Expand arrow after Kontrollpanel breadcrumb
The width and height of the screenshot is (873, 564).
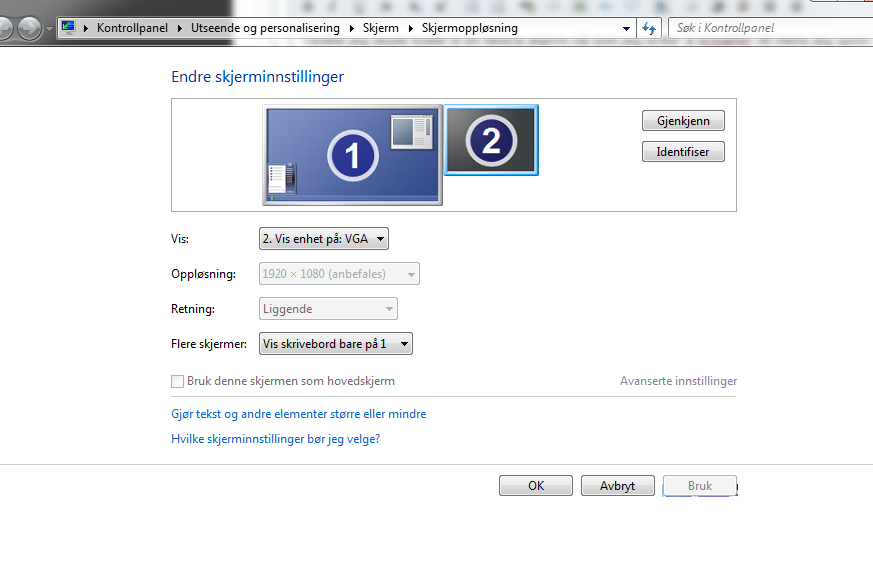click(179, 28)
